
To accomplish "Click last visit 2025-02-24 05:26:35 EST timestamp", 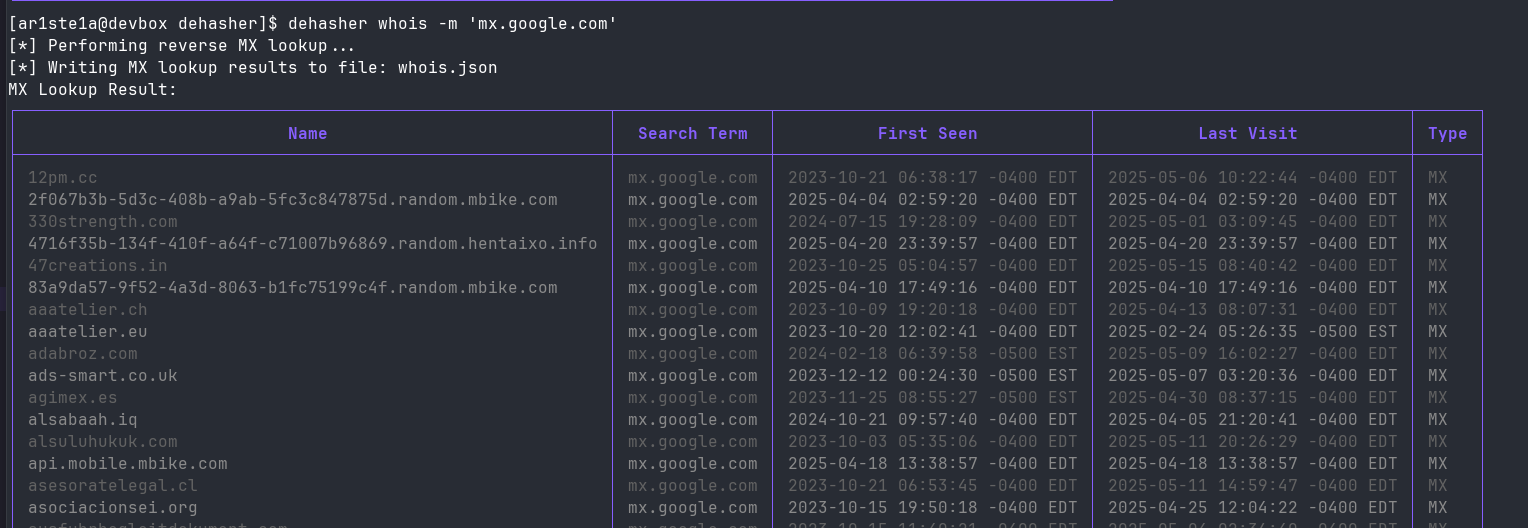I will click(1252, 332).
